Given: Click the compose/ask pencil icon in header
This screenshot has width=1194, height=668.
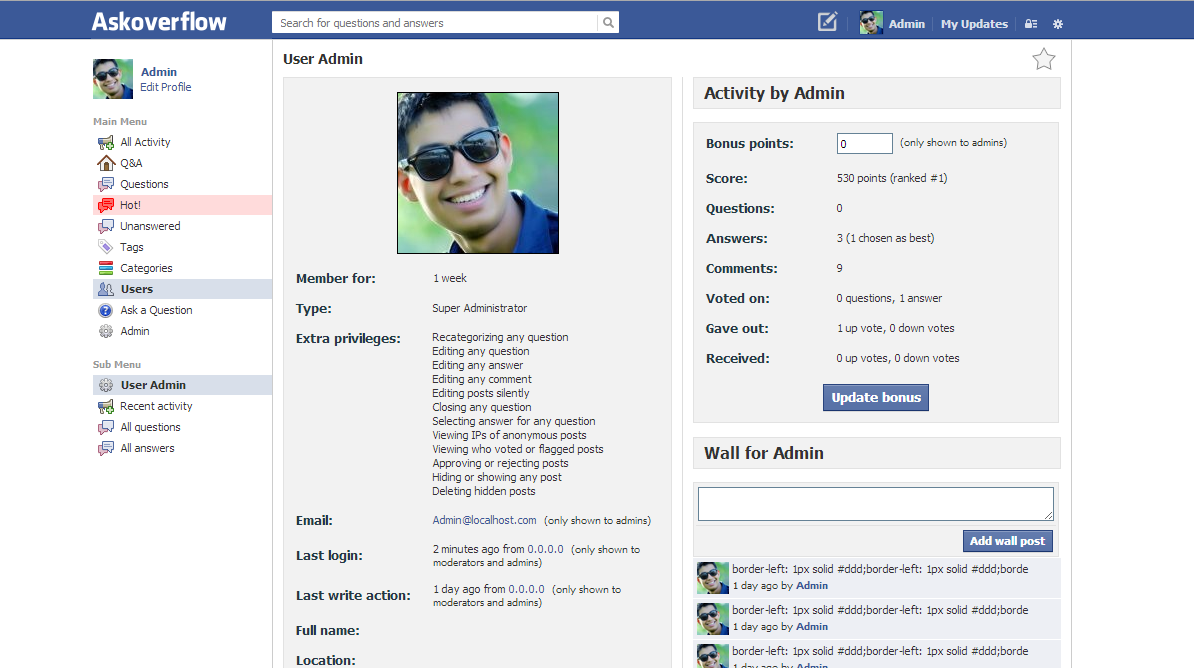Looking at the screenshot, I should [827, 22].
